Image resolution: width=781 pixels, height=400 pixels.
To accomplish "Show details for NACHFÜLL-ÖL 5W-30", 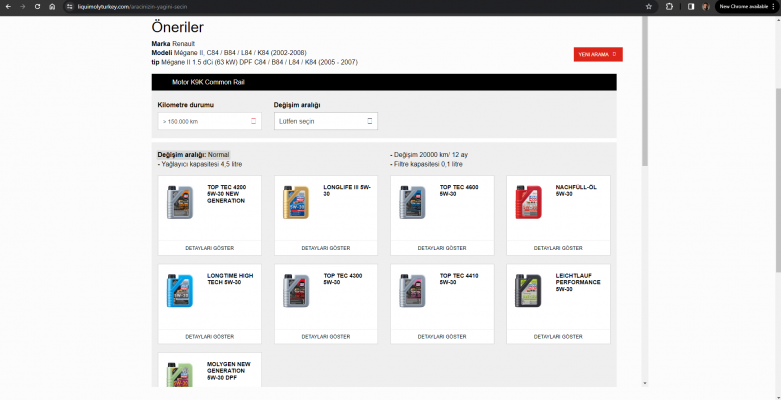I will pyautogui.click(x=558, y=248).
